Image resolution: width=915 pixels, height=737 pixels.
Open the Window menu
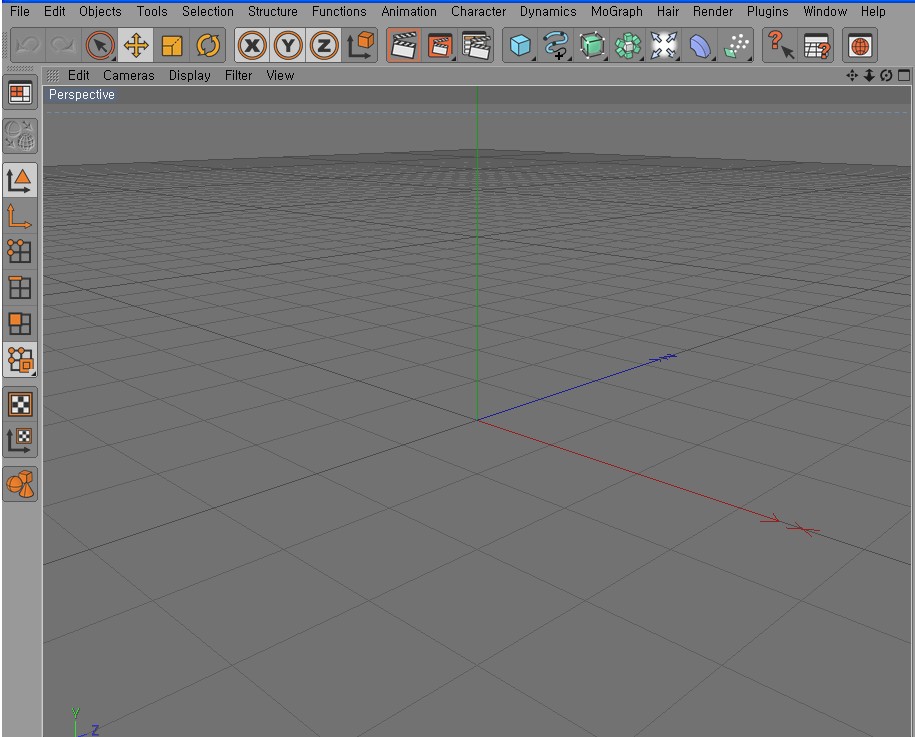(x=825, y=11)
